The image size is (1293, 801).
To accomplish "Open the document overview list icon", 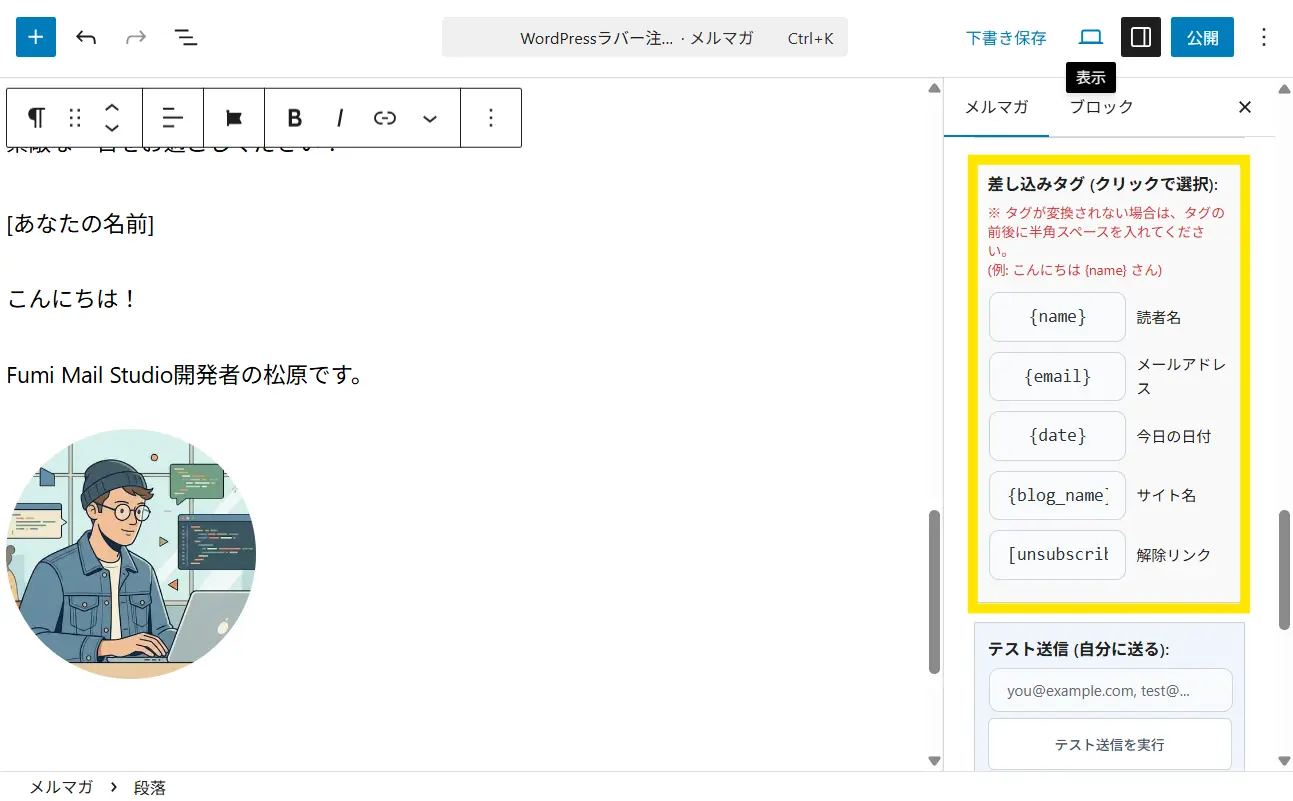I will coord(185,37).
